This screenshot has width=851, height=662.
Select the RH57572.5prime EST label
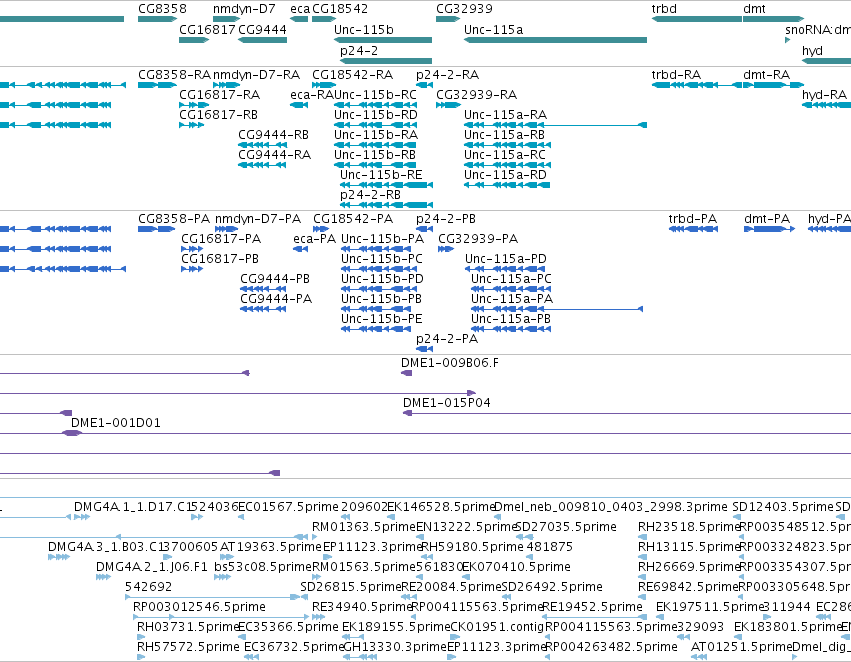(x=188, y=647)
